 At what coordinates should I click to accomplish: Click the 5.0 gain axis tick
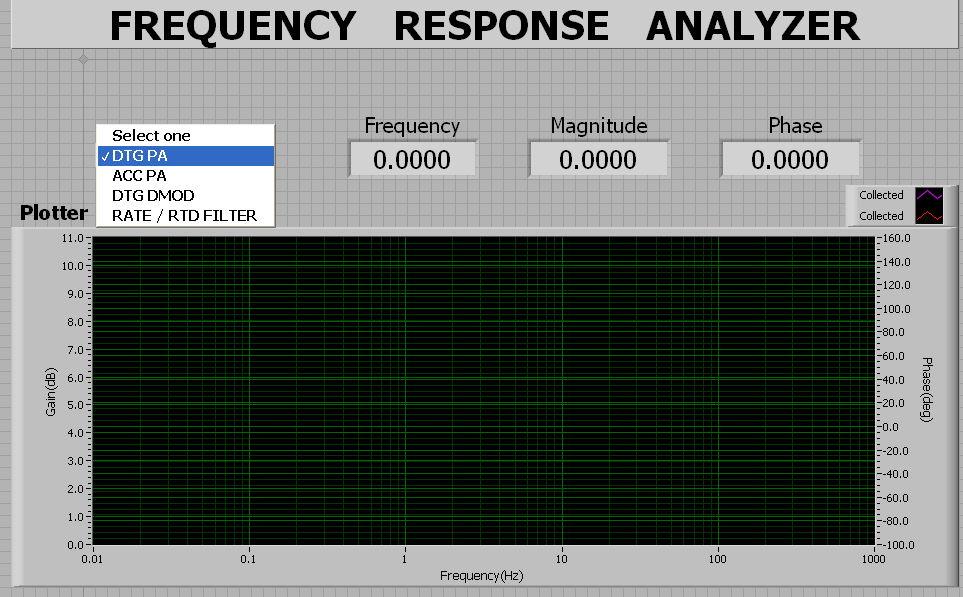pyautogui.click(x=76, y=405)
